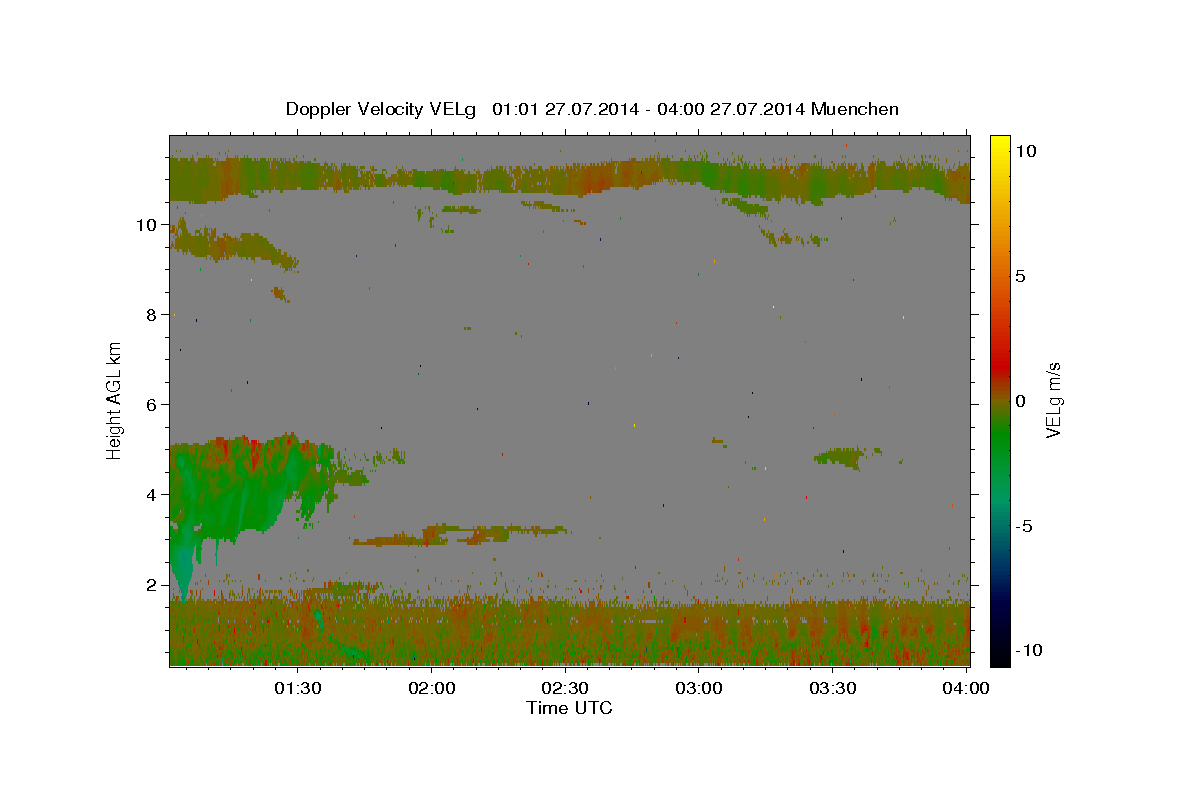Click the 01:30 time tick label
The width and height of the screenshot is (1200, 800).
click(298, 688)
